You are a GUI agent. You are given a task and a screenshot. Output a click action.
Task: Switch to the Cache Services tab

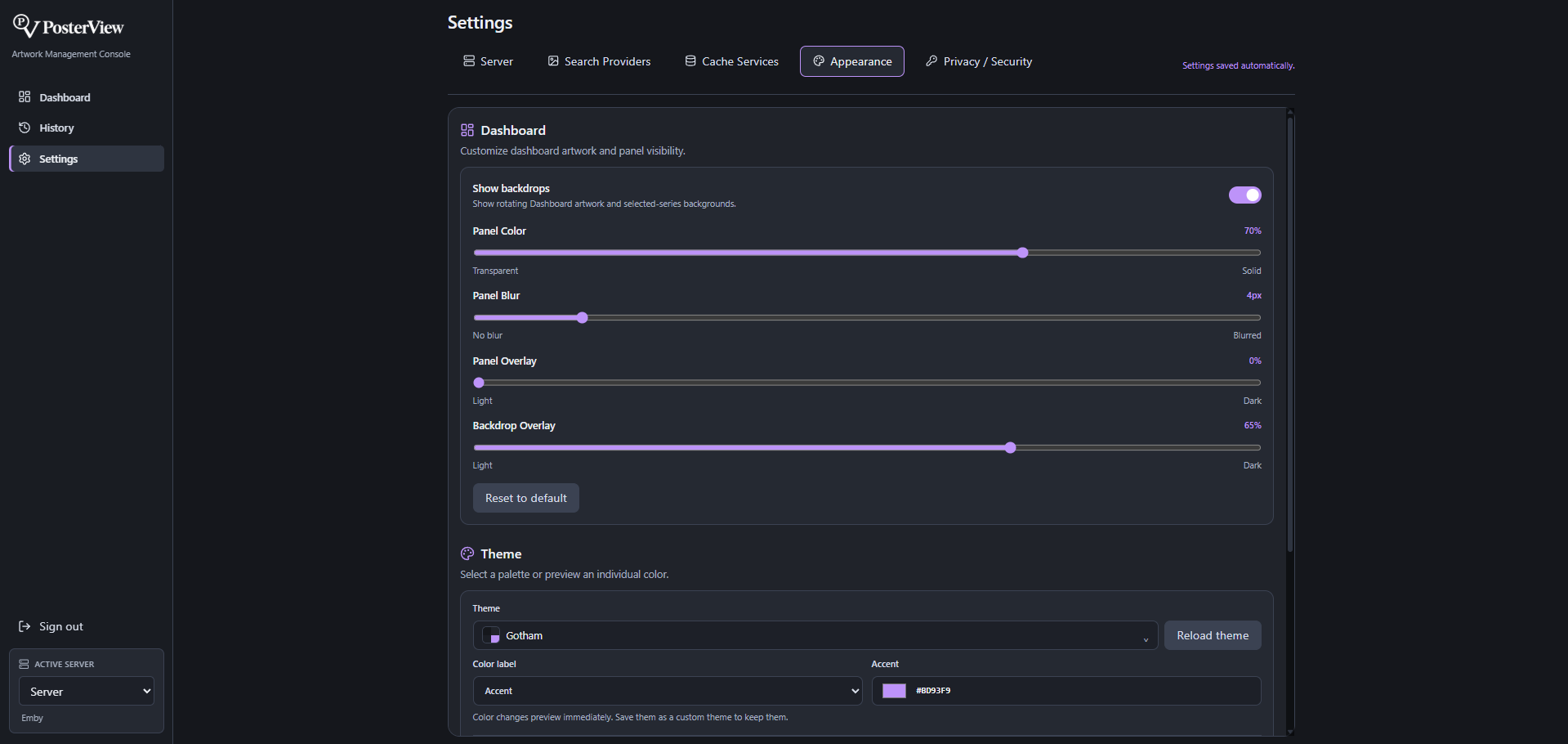point(732,61)
